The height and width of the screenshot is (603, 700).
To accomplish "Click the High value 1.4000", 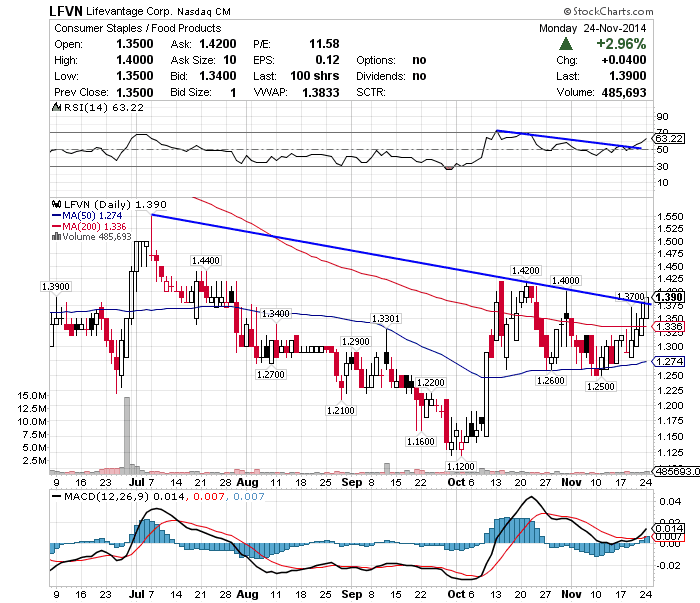I will click(x=134, y=60).
